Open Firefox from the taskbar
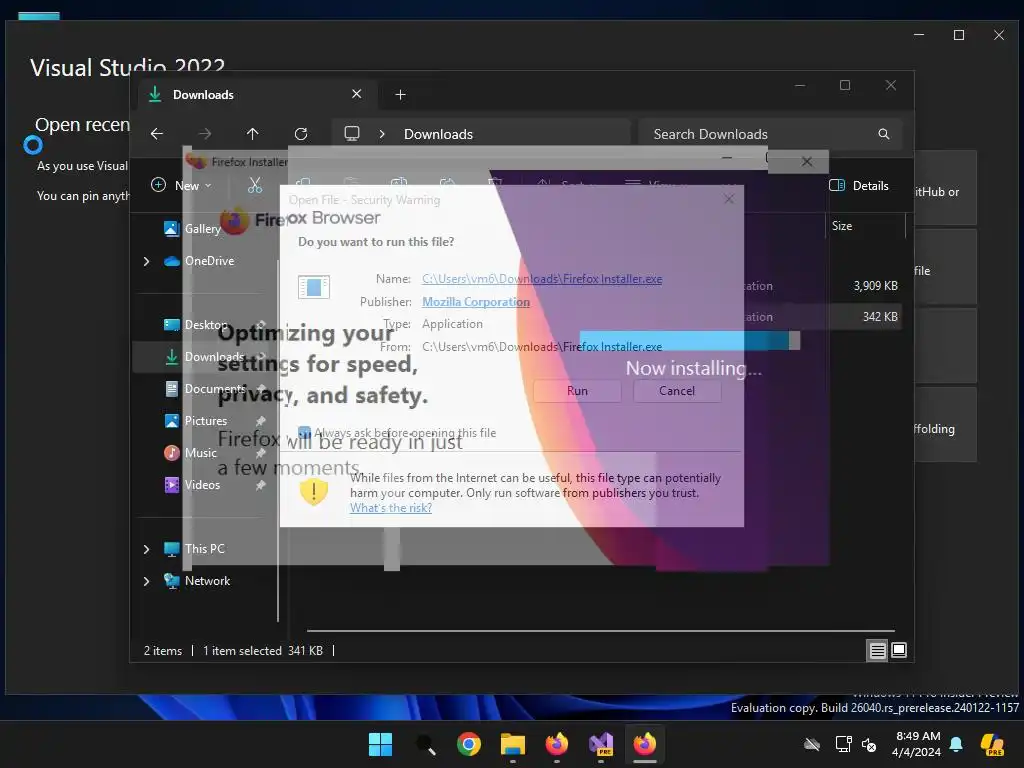This screenshot has height=768, width=1024. point(556,744)
